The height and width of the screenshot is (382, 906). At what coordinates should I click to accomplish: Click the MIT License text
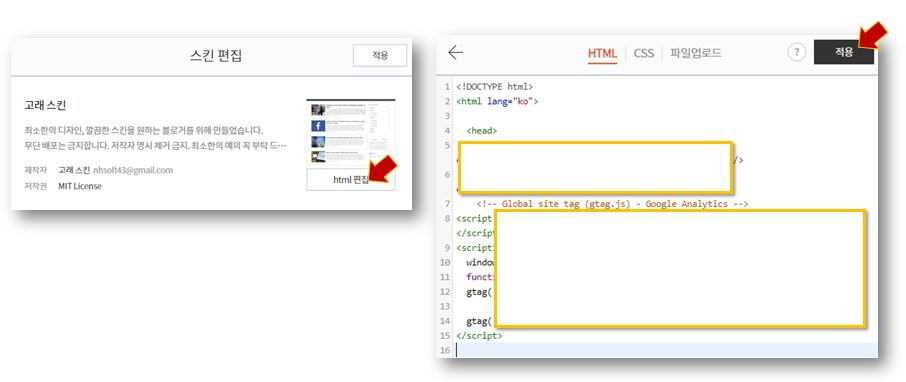click(80, 186)
